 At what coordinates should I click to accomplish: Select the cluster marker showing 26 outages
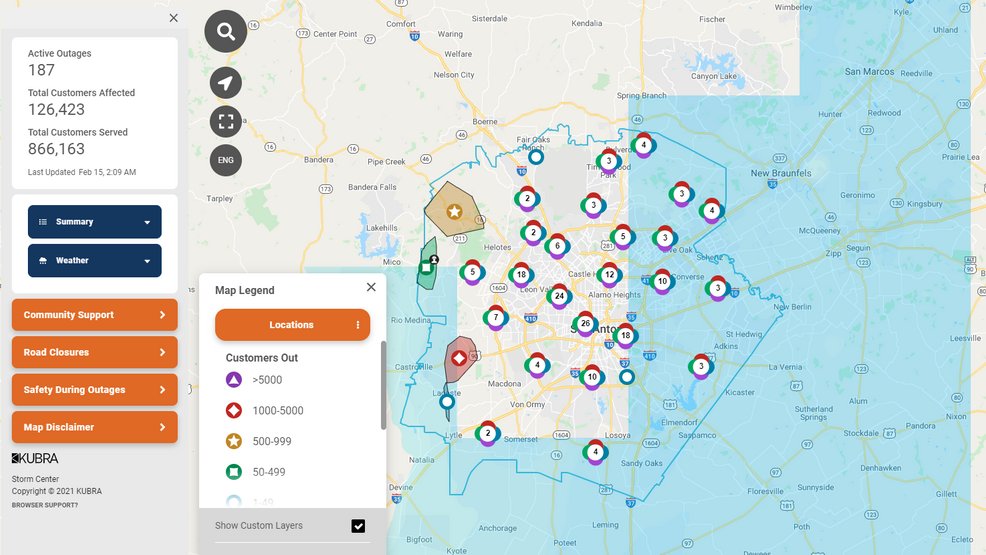coord(585,323)
